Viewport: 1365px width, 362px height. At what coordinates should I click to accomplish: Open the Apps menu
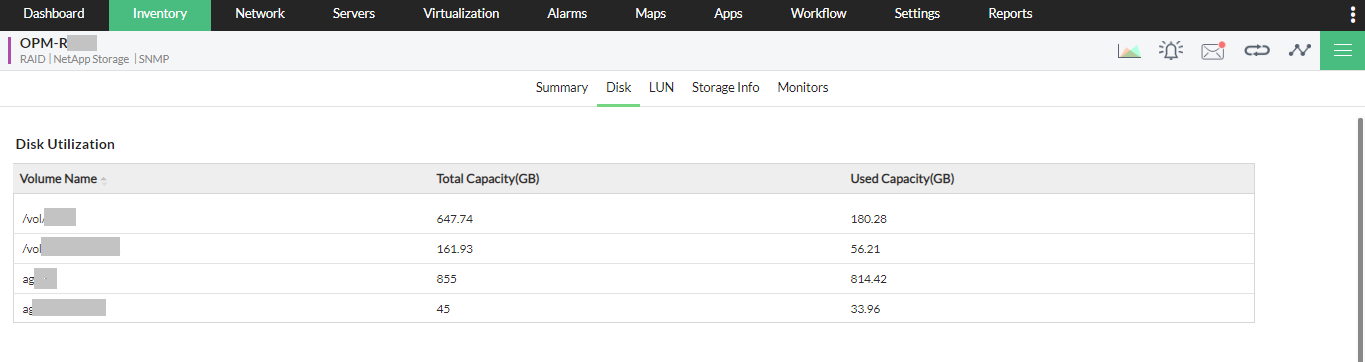click(x=728, y=14)
